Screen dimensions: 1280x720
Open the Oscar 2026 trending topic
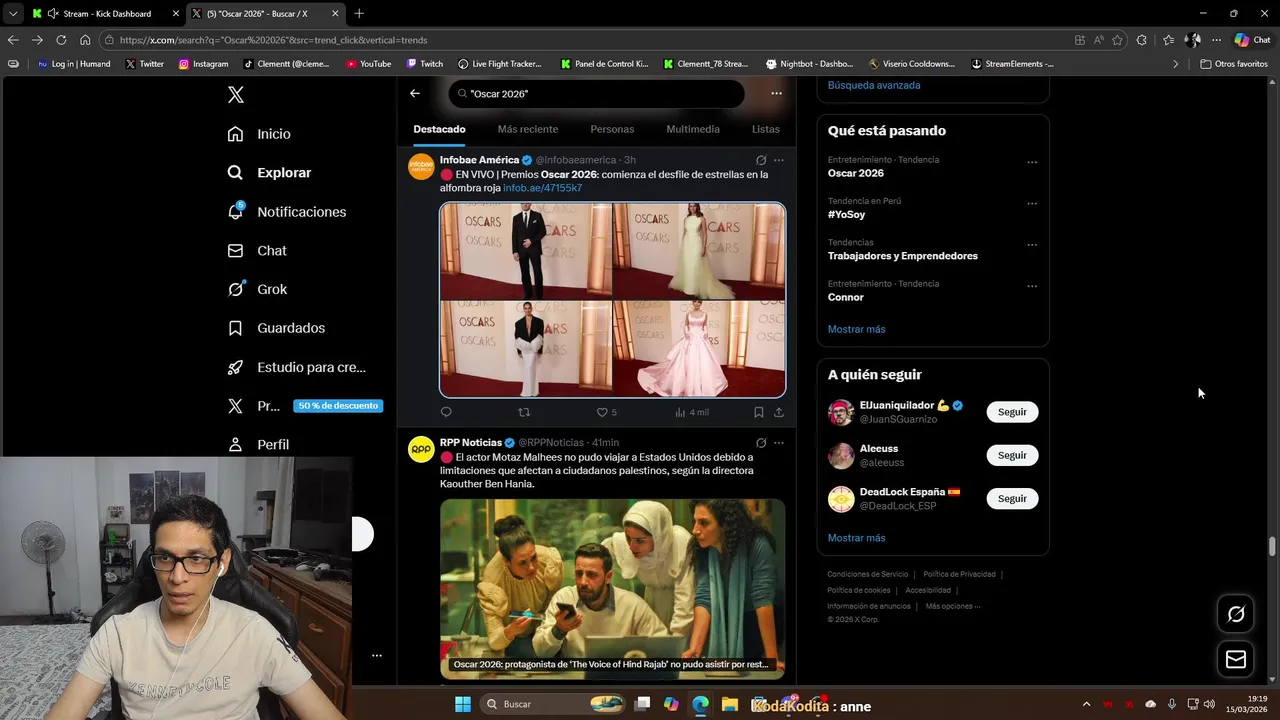(856, 173)
